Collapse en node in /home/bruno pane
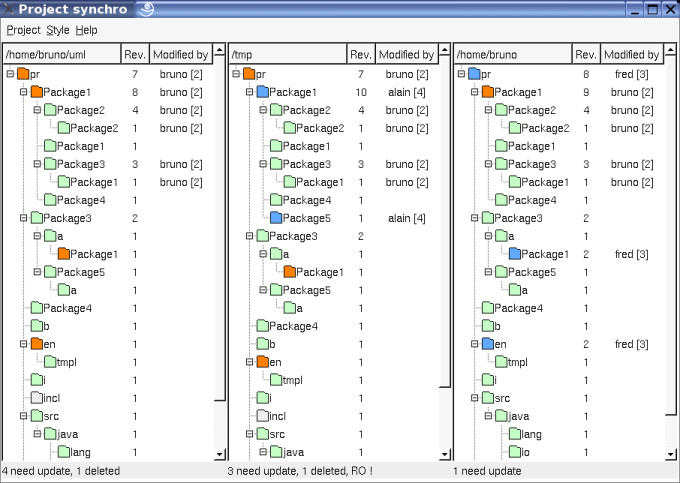Viewport: 680px width, 483px height. coord(475,344)
